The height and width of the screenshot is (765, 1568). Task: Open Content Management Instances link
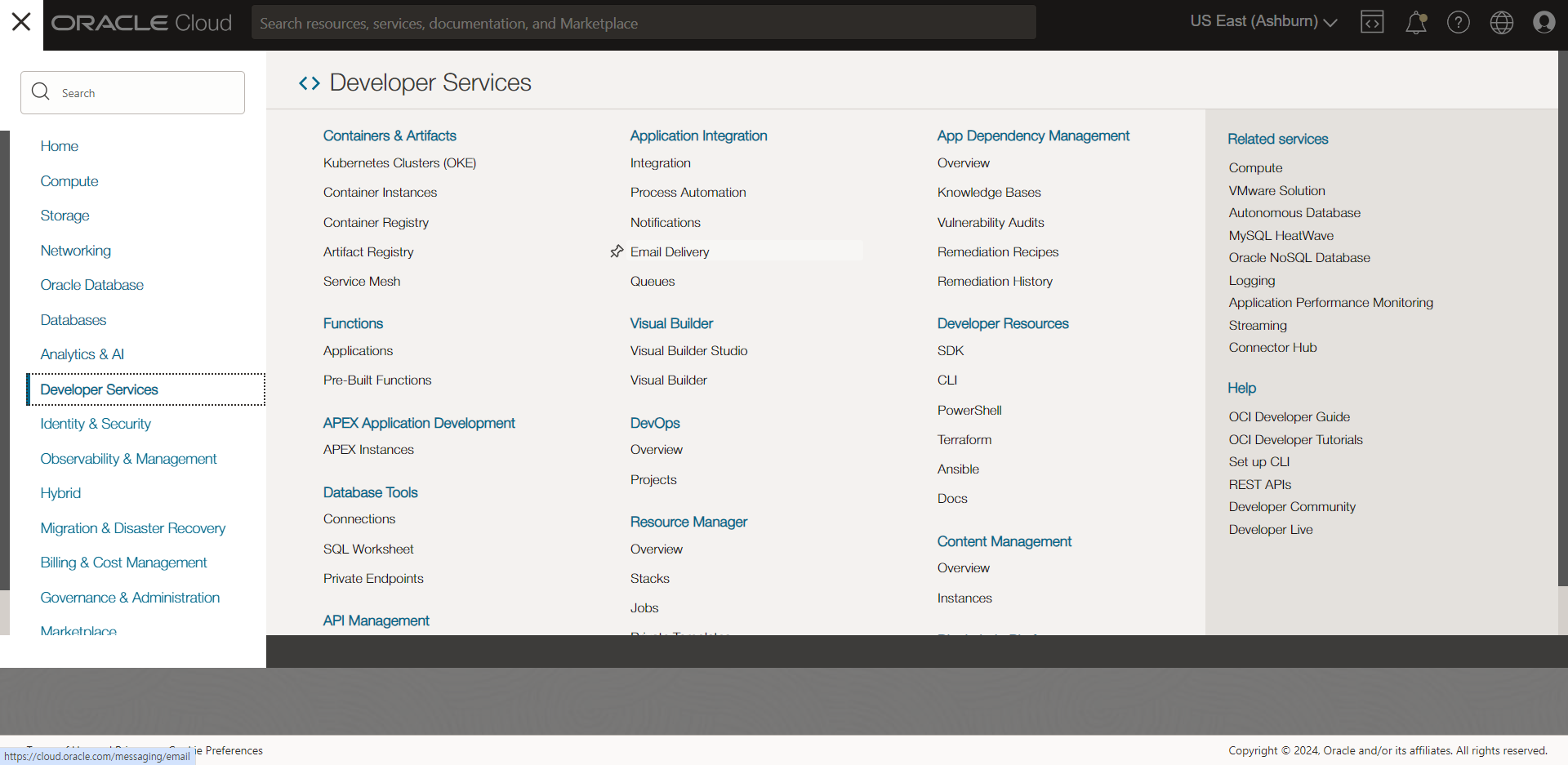[x=964, y=598]
